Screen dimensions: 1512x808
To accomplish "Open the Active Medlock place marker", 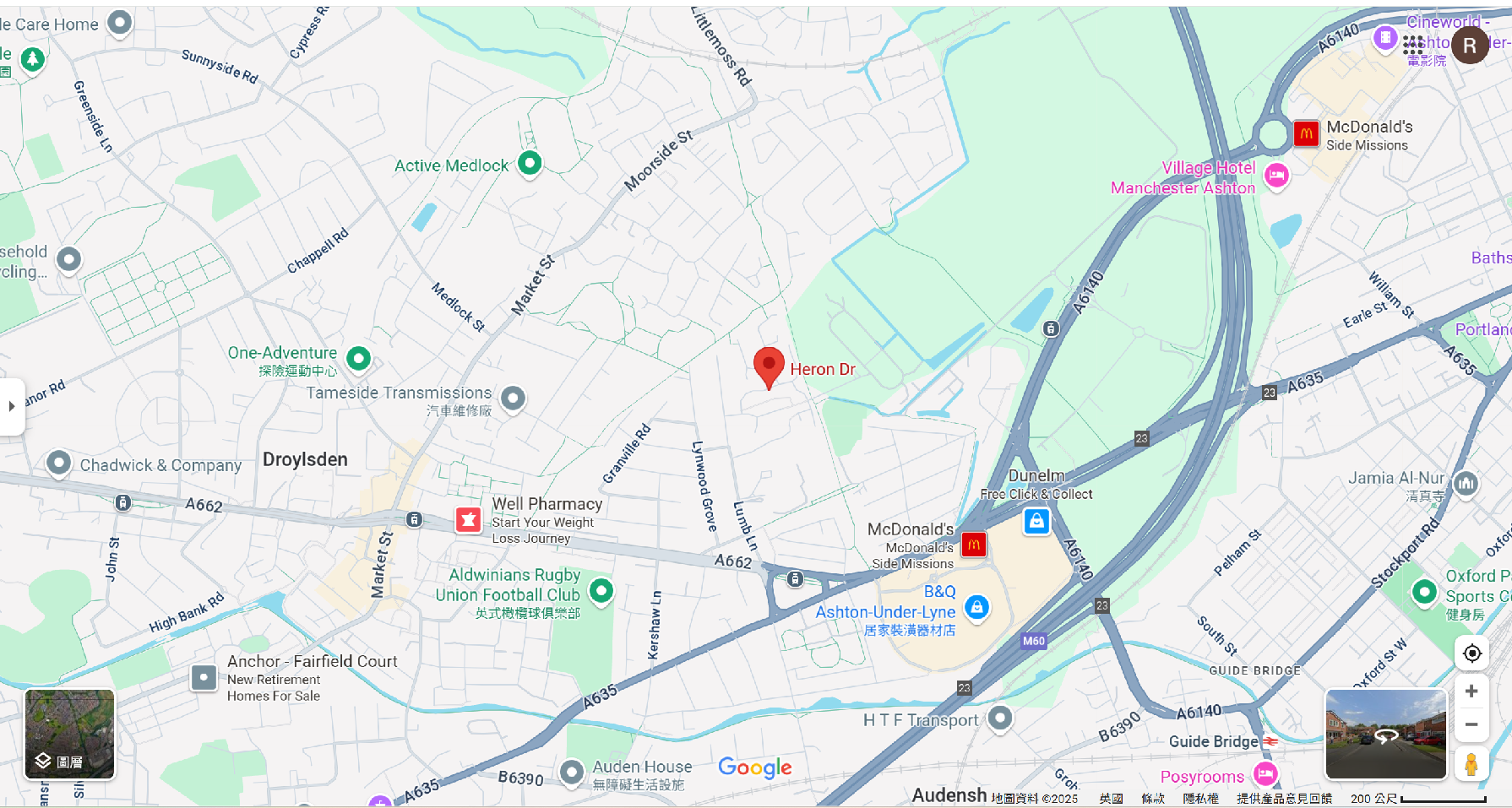I will 530,163.
